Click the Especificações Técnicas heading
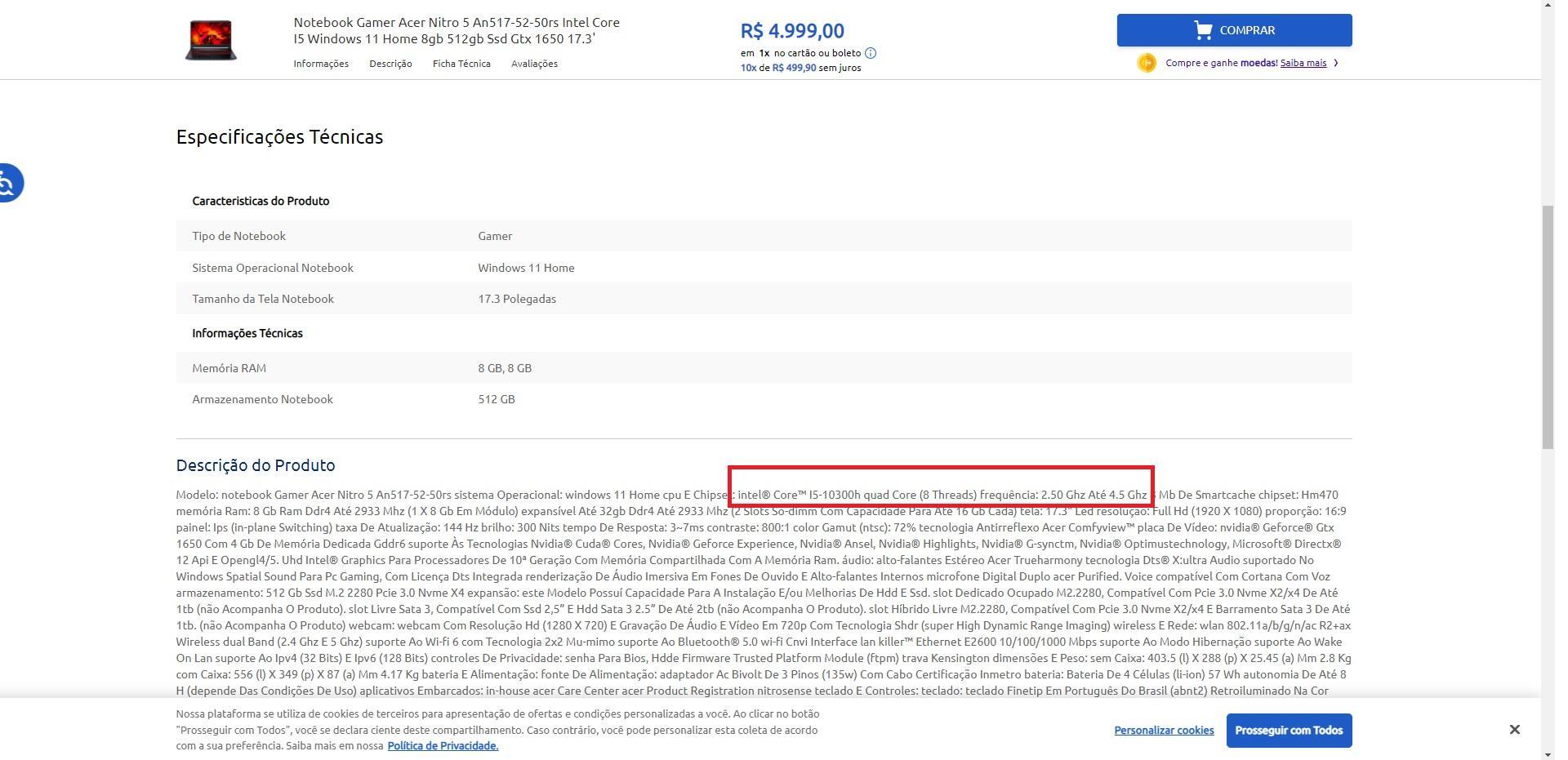This screenshot has width=1568, height=760. [279, 137]
